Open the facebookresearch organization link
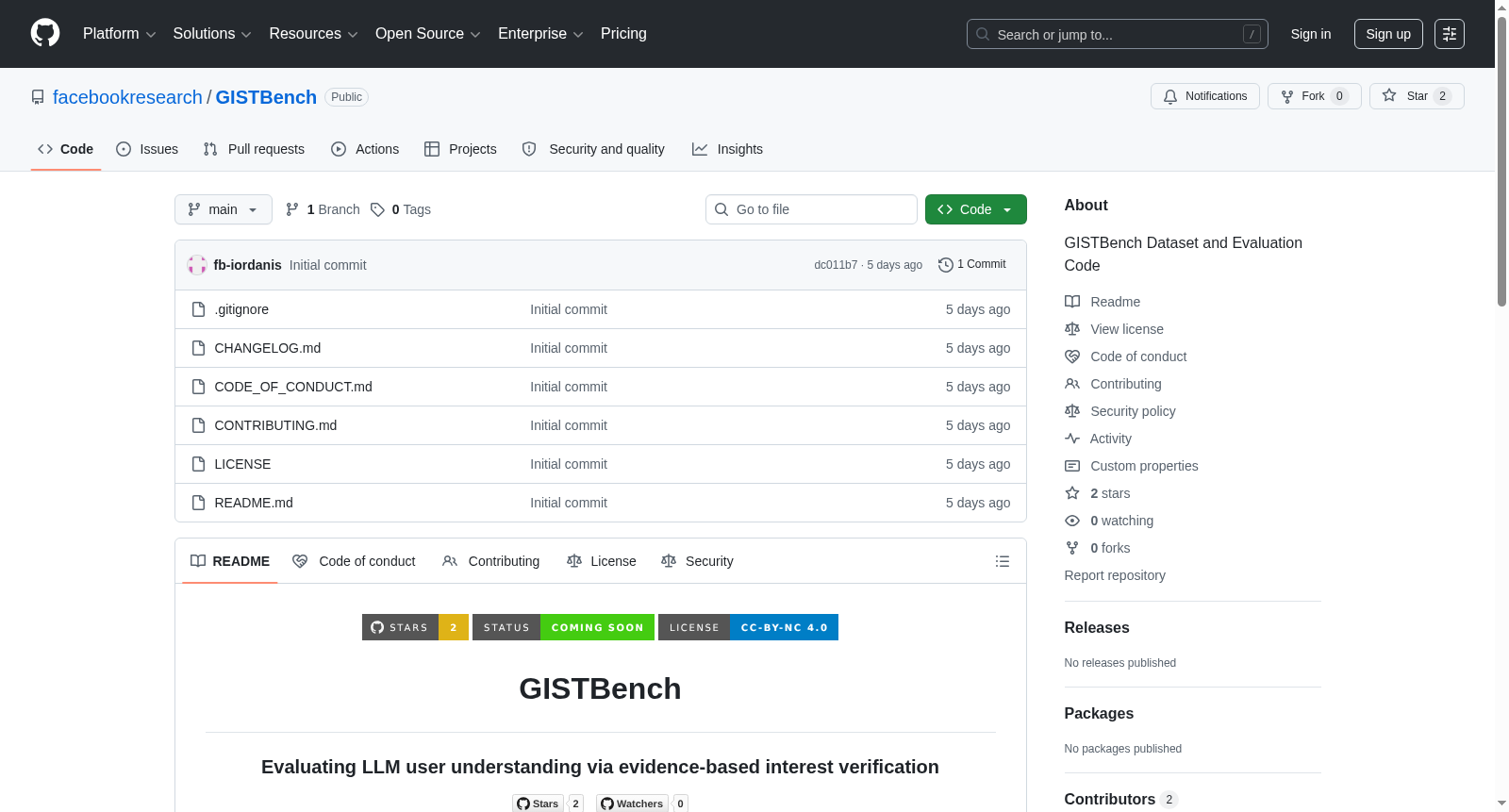Screen dimensions: 1509x812 click(127, 97)
